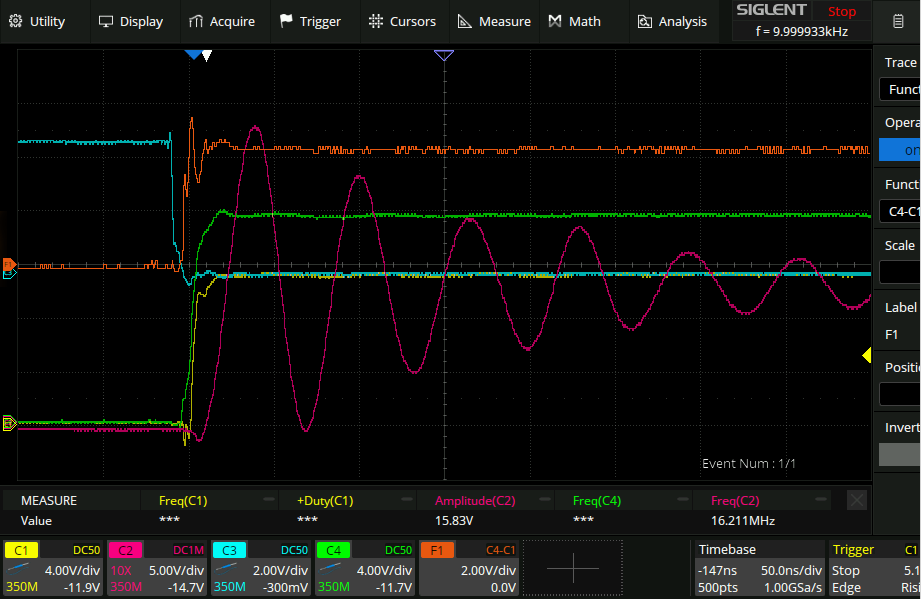921x599 pixels.
Task: Expand the Trace selection dropdown
Action: point(899,90)
